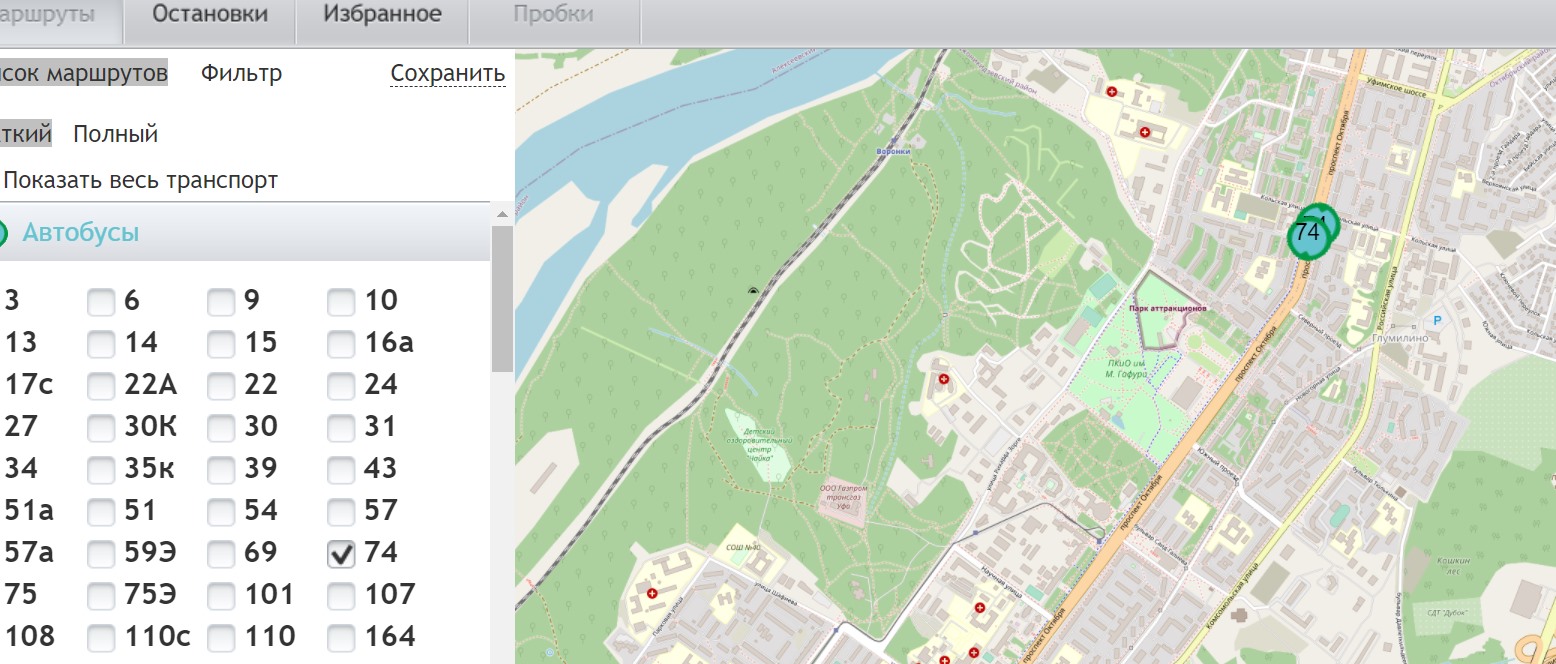This screenshot has height=664, width=1556.
Task: Click the small black viewpoint icon in forest
Action: point(753,290)
